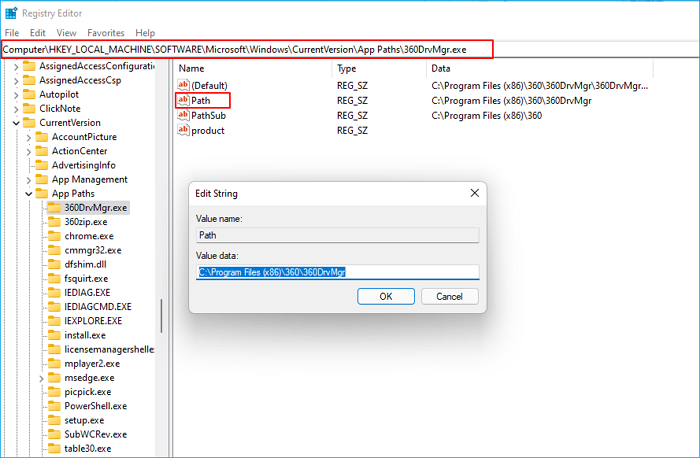Image resolution: width=700 pixels, height=458 pixels.
Task: Select the mplayer2.exe key
Action: tap(92, 364)
